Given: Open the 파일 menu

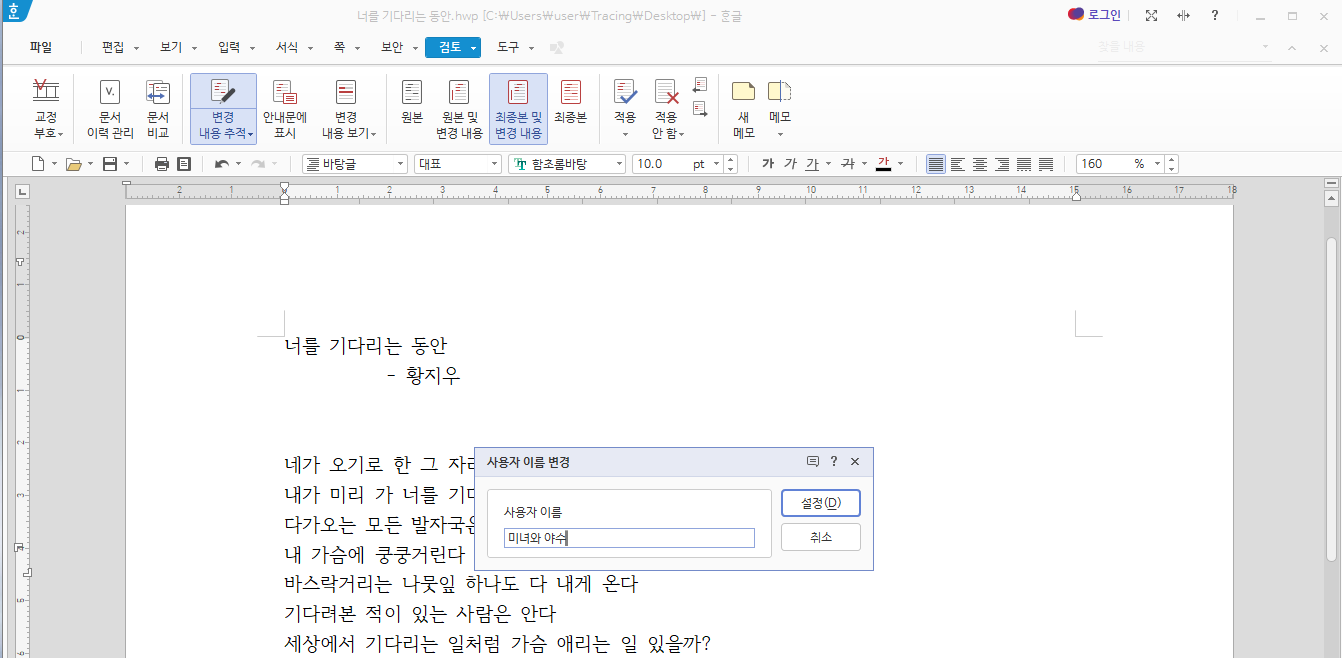Looking at the screenshot, I should tap(41, 47).
